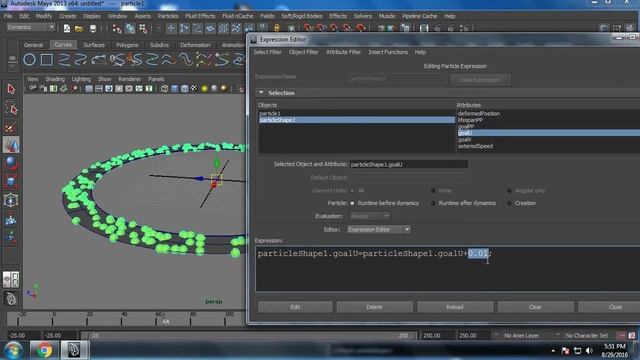The height and width of the screenshot is (360, 640).
Task: Open a scene with the folder icon
Action: [x=79, y=28]
